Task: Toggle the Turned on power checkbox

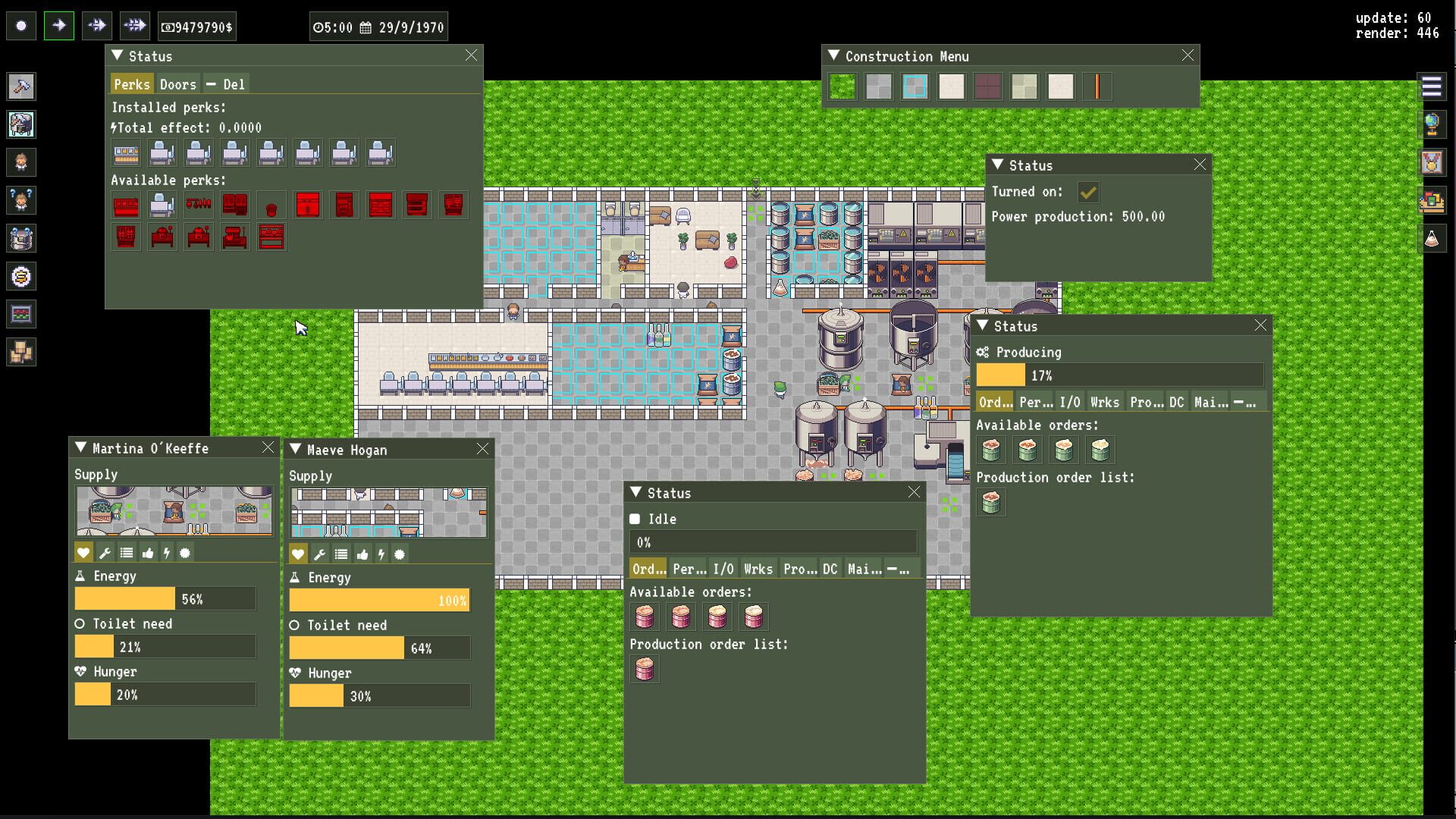Action: click(1090, 192)
